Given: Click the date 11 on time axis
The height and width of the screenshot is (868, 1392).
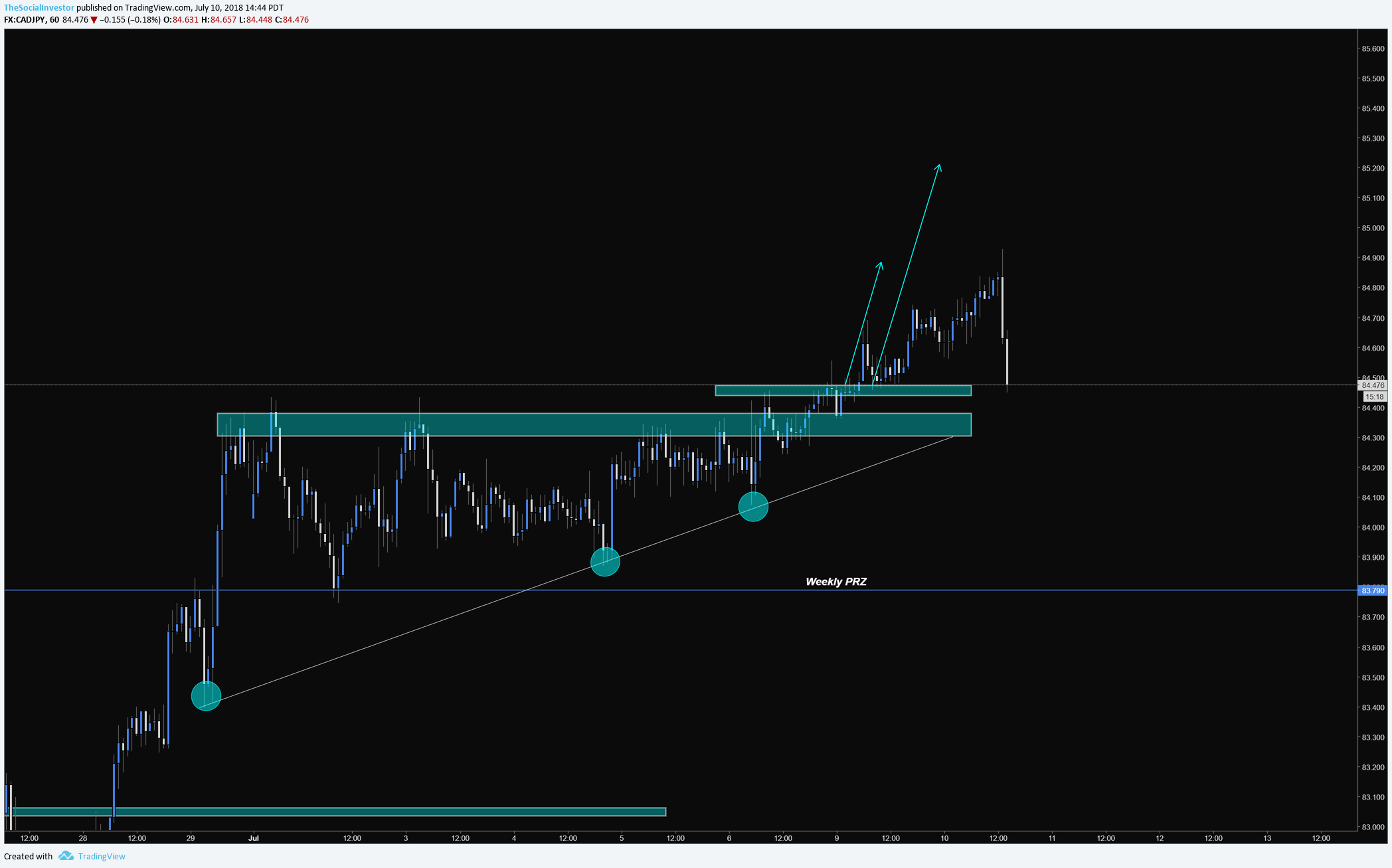Looking at the screenshot, I should click(x=1052, y=838).
